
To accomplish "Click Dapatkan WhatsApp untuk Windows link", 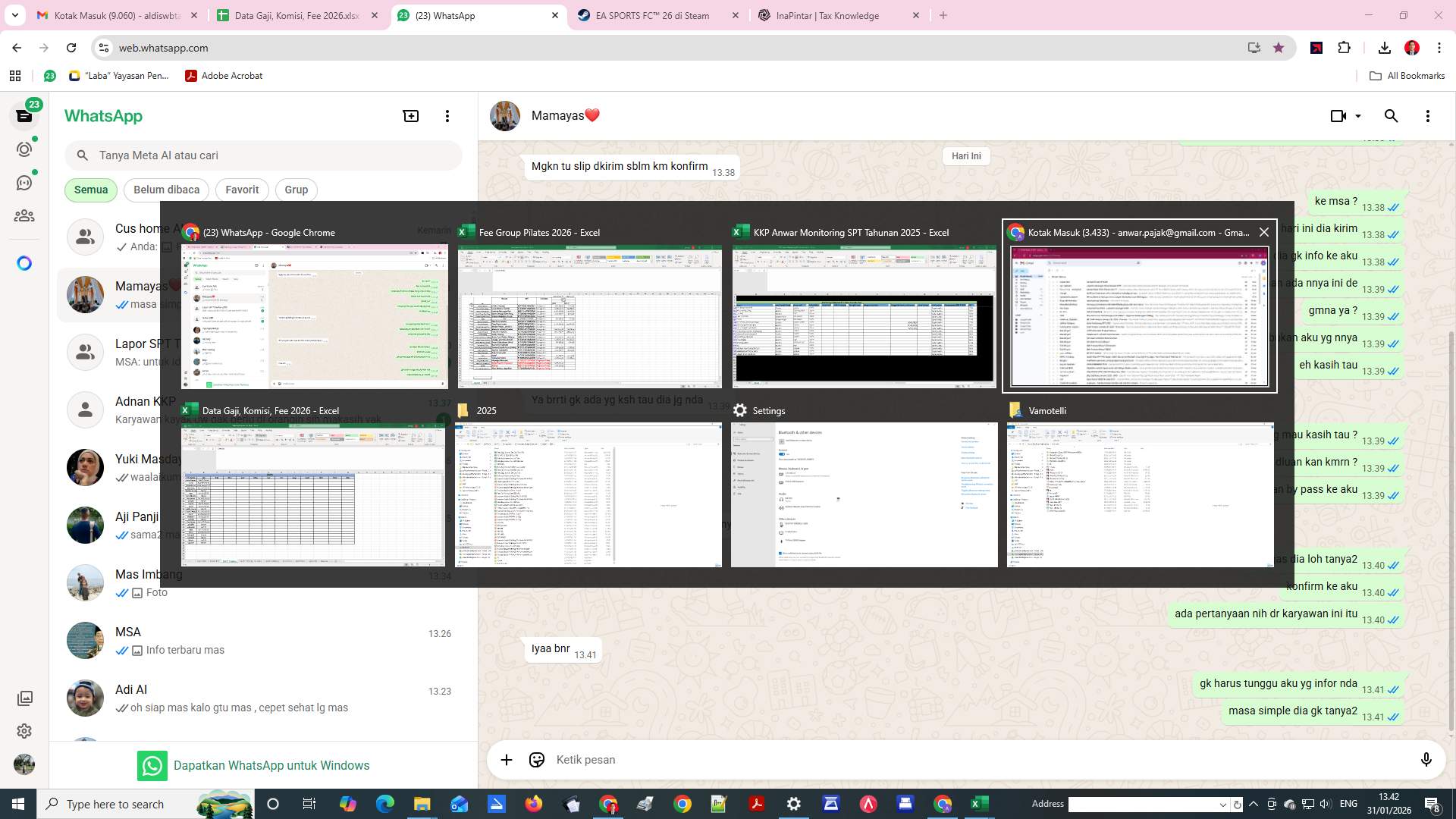I will point(272,765).
